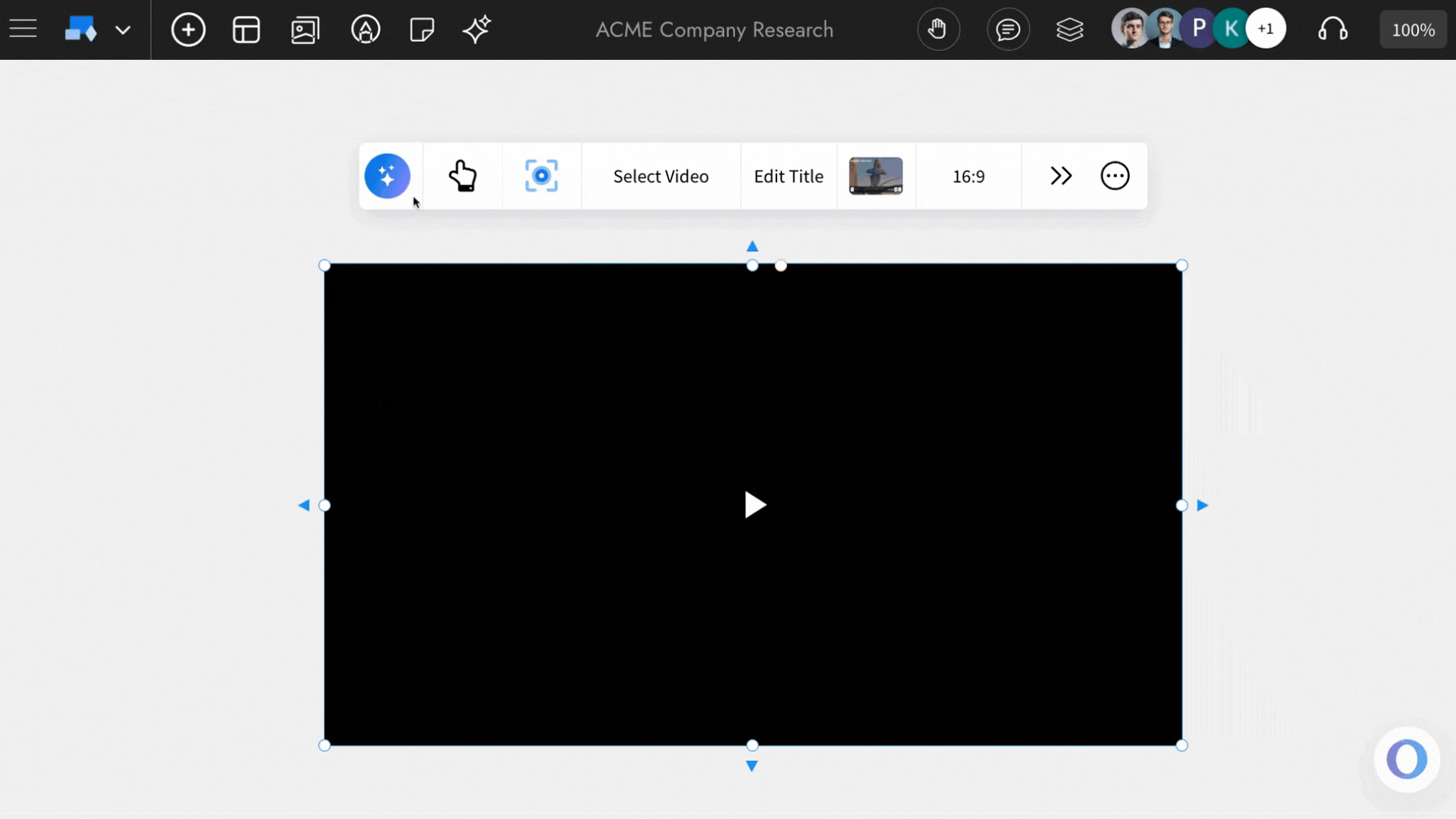Expand the collapsed toolbar with double-arrow chevron
1456x819 pixels.
coord(1060,175)
